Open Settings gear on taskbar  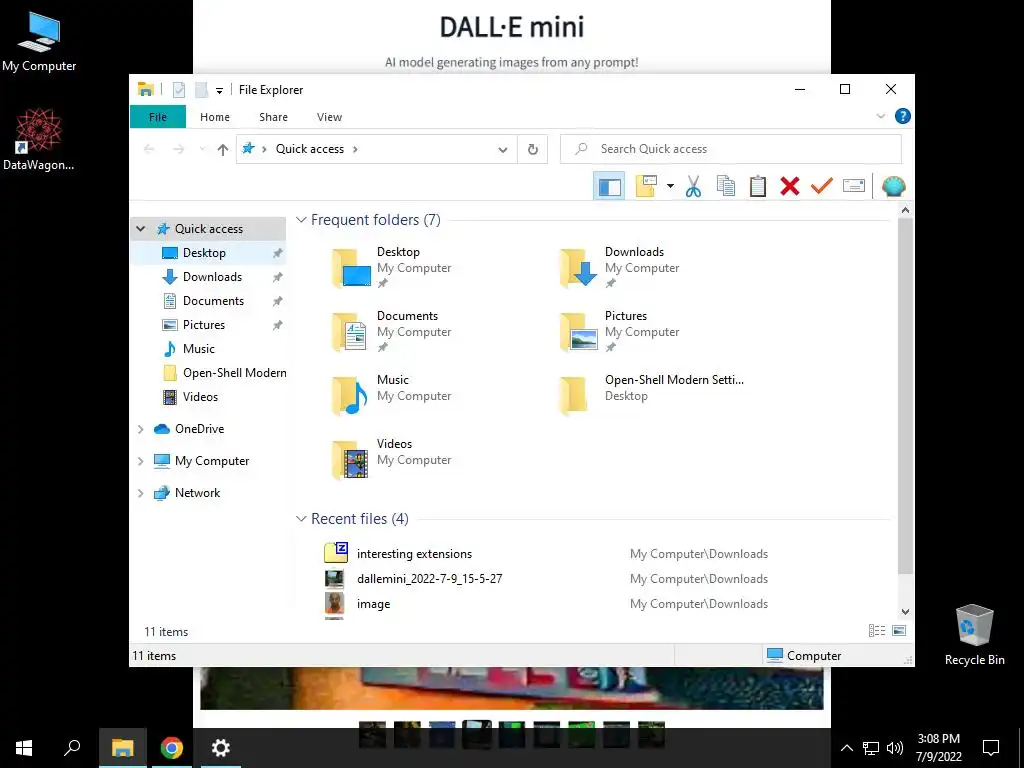[221, 748]
